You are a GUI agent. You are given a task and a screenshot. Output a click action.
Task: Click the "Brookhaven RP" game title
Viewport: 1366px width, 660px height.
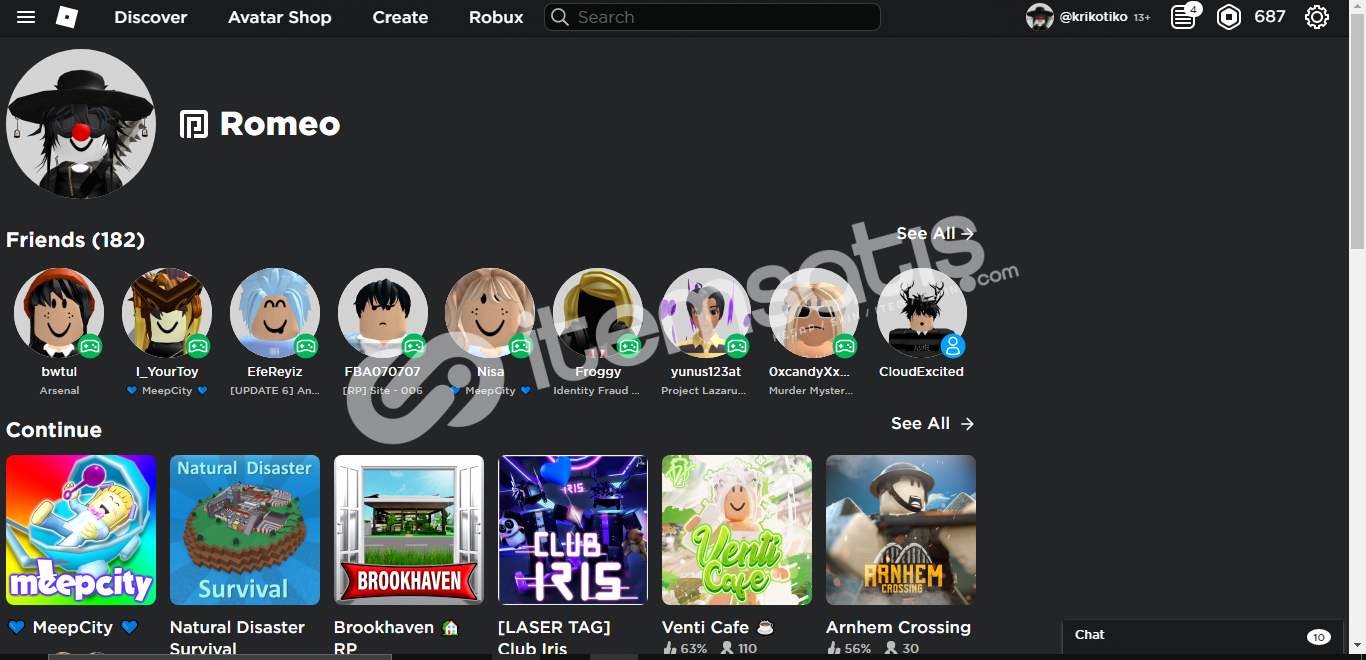click(x=396, y=638)
